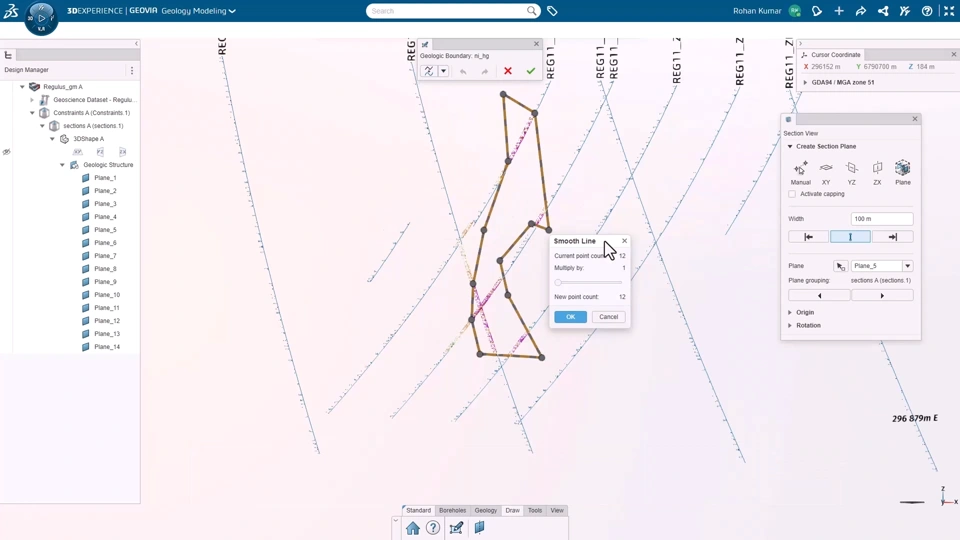Toggle XY view icon under 3DShape A
The image size is (960, 540).
pos(78,152)
